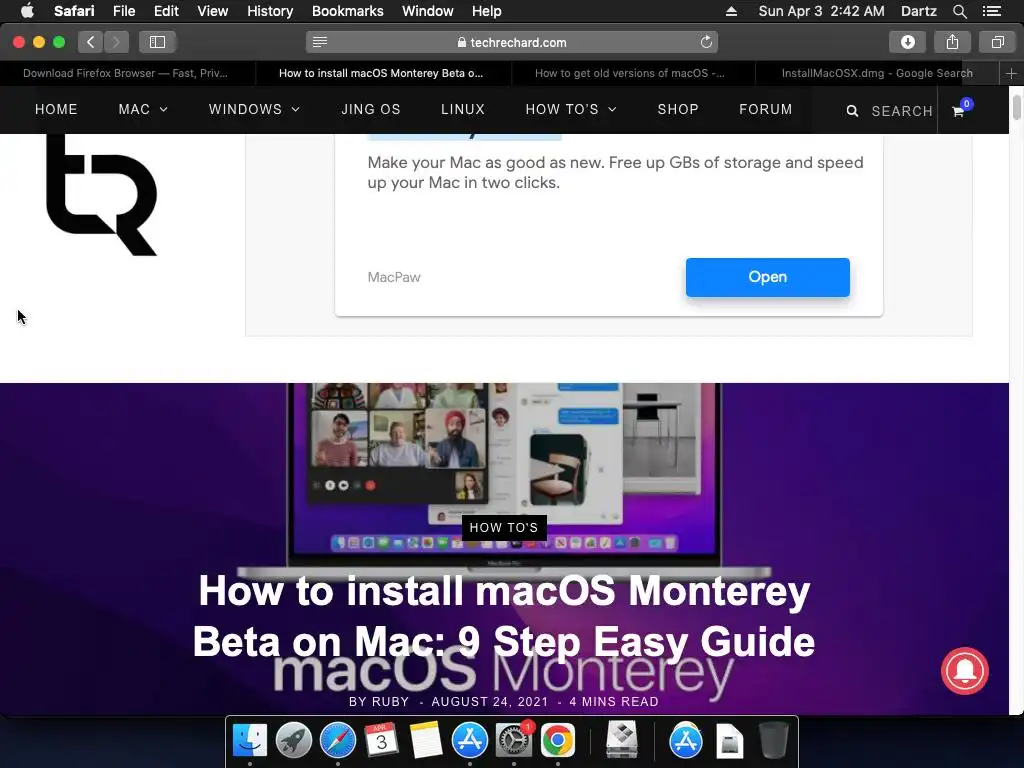The height and width of the screenshot is (768, 1024).
Task: Click author link RUBY
Action: point(390,701)
